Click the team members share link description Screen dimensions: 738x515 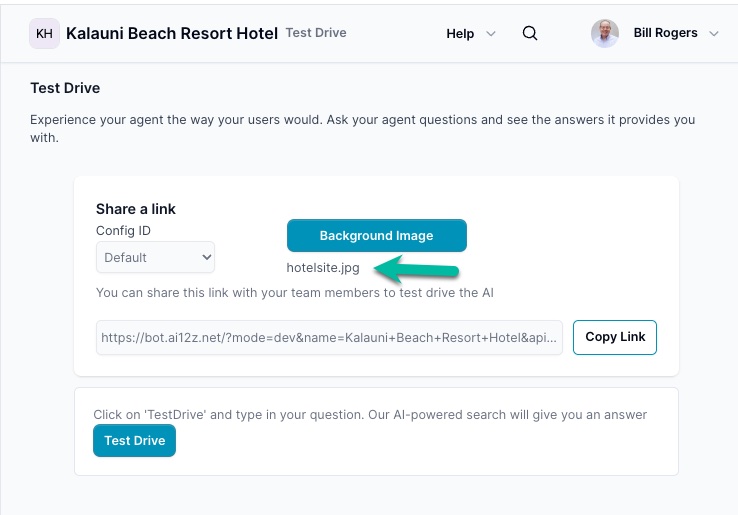pyautogui.click(x=295, y=293)
